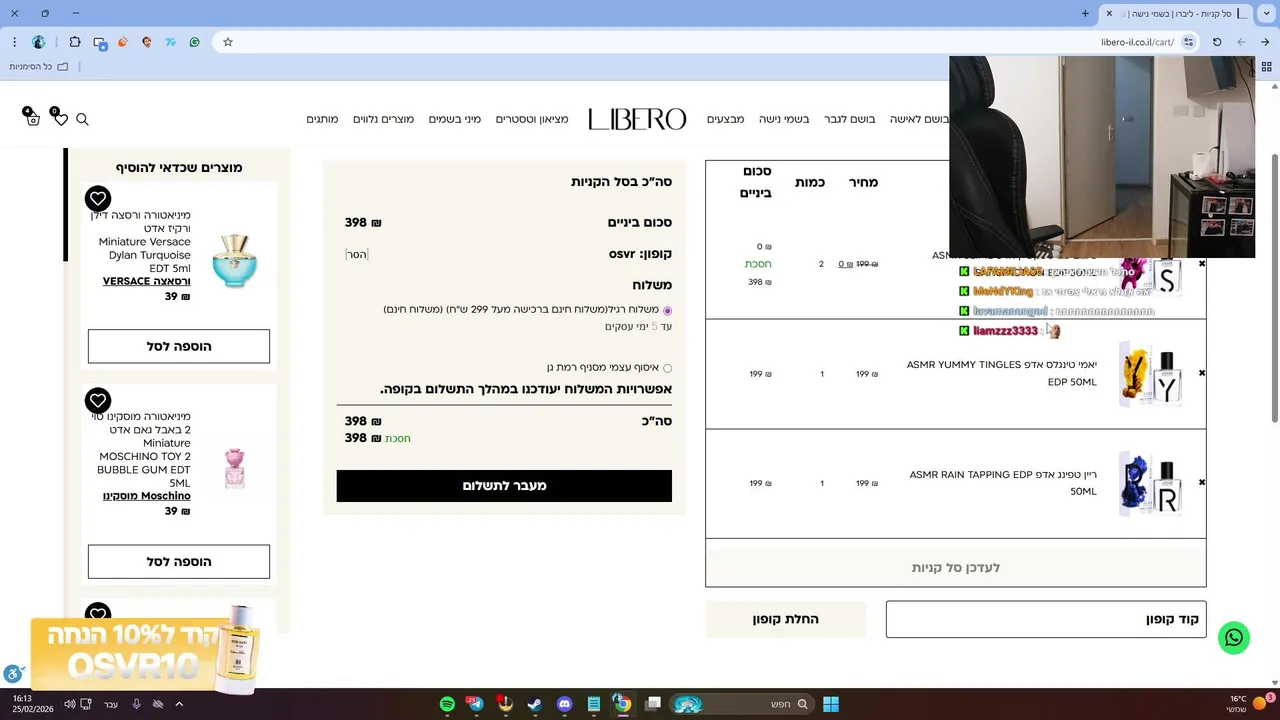Remove ASMR YUMMY TINGLES from cart
This screenshot has width=1280, height=720.
point(1202,373)
